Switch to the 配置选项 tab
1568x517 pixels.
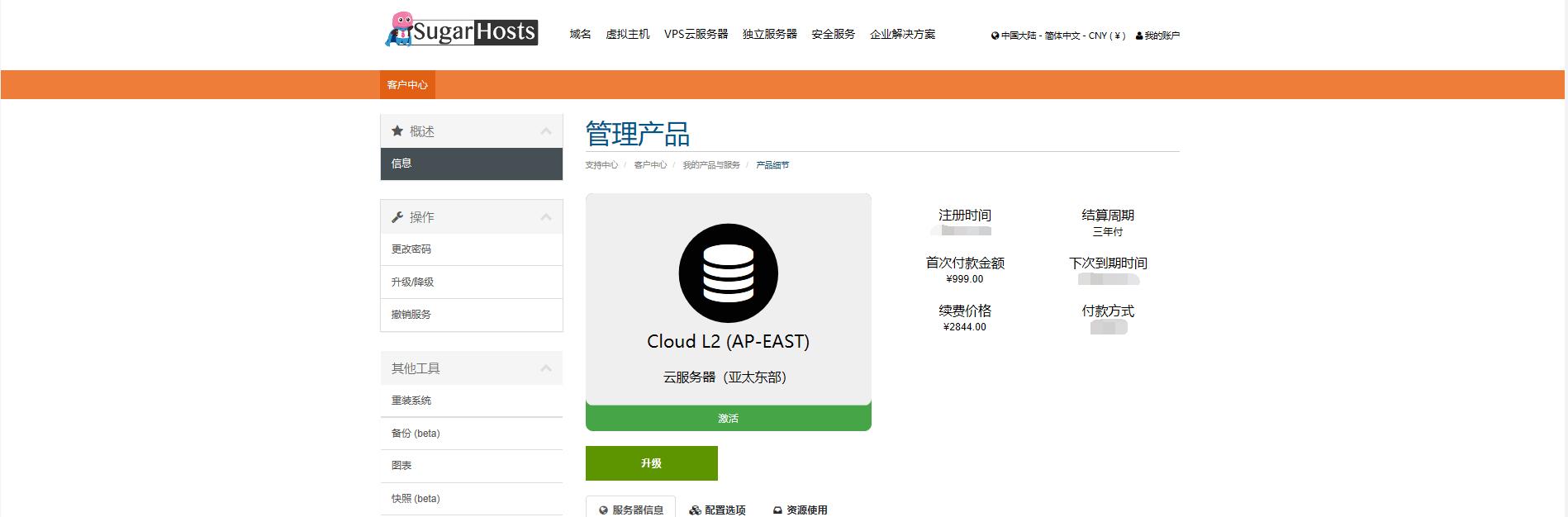[x=717, y=510]
